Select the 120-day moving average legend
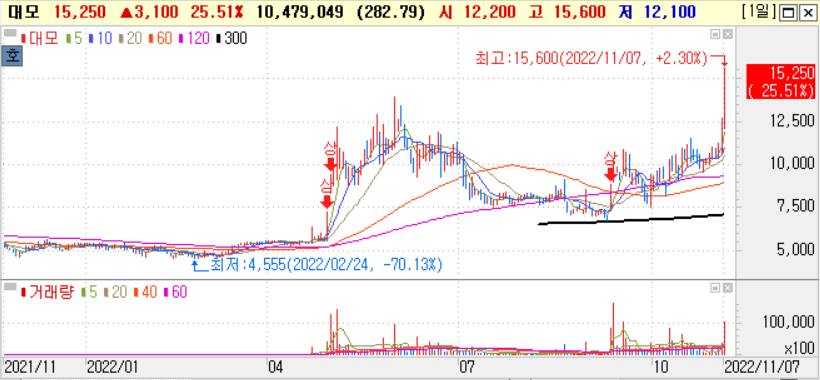Viewport: 820px width, 380px height. [195, 39]
